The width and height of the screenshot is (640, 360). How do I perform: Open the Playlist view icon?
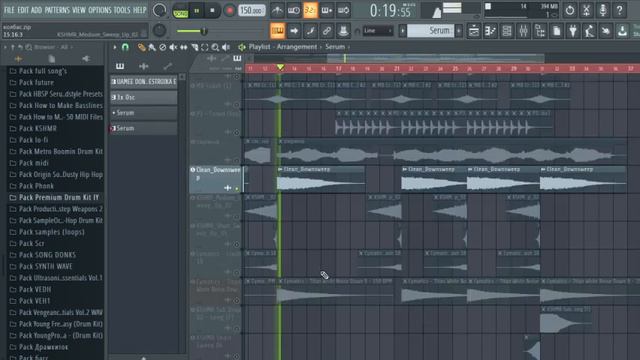coord(473,31)
